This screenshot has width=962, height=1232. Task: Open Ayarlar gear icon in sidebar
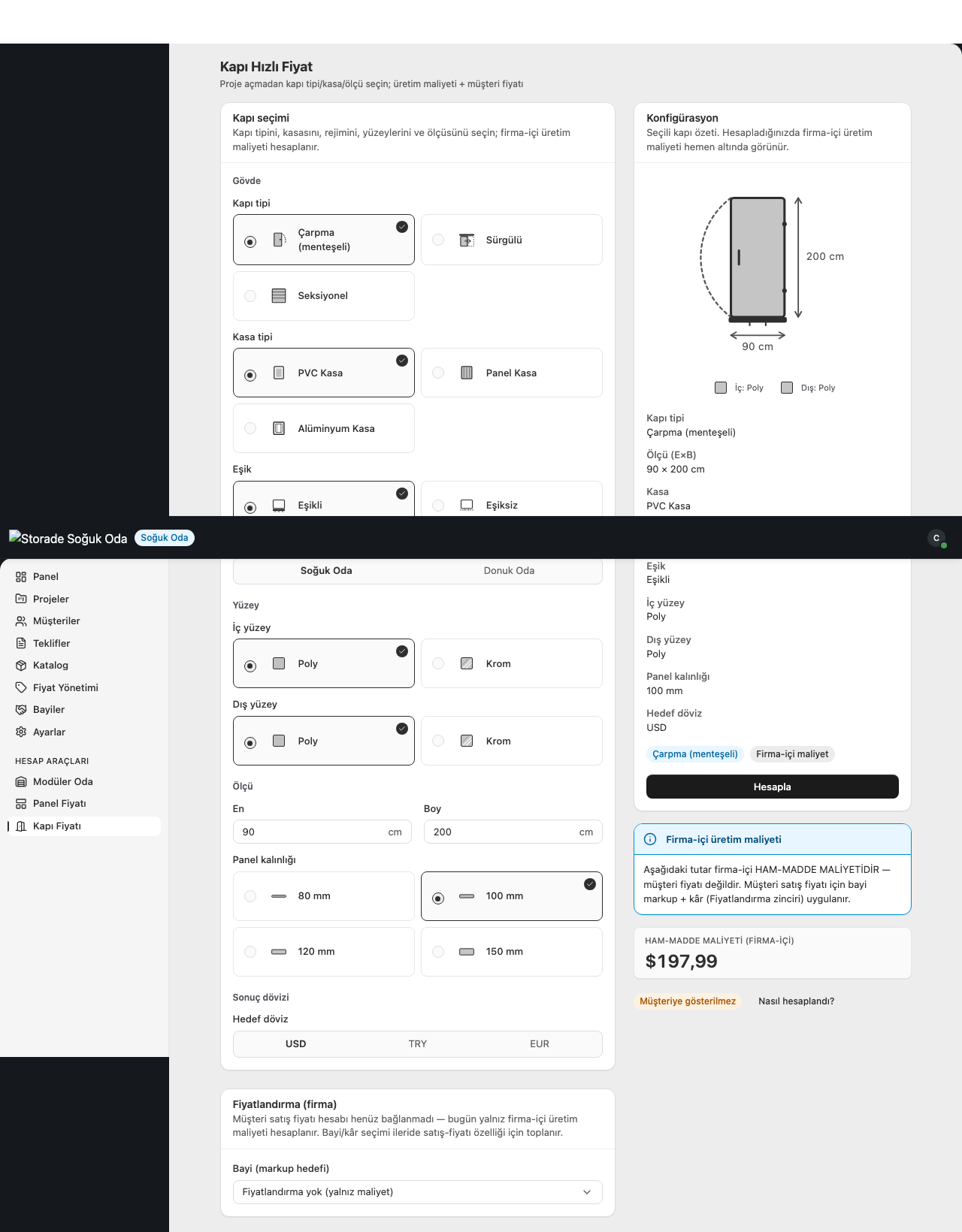[21, 732]
